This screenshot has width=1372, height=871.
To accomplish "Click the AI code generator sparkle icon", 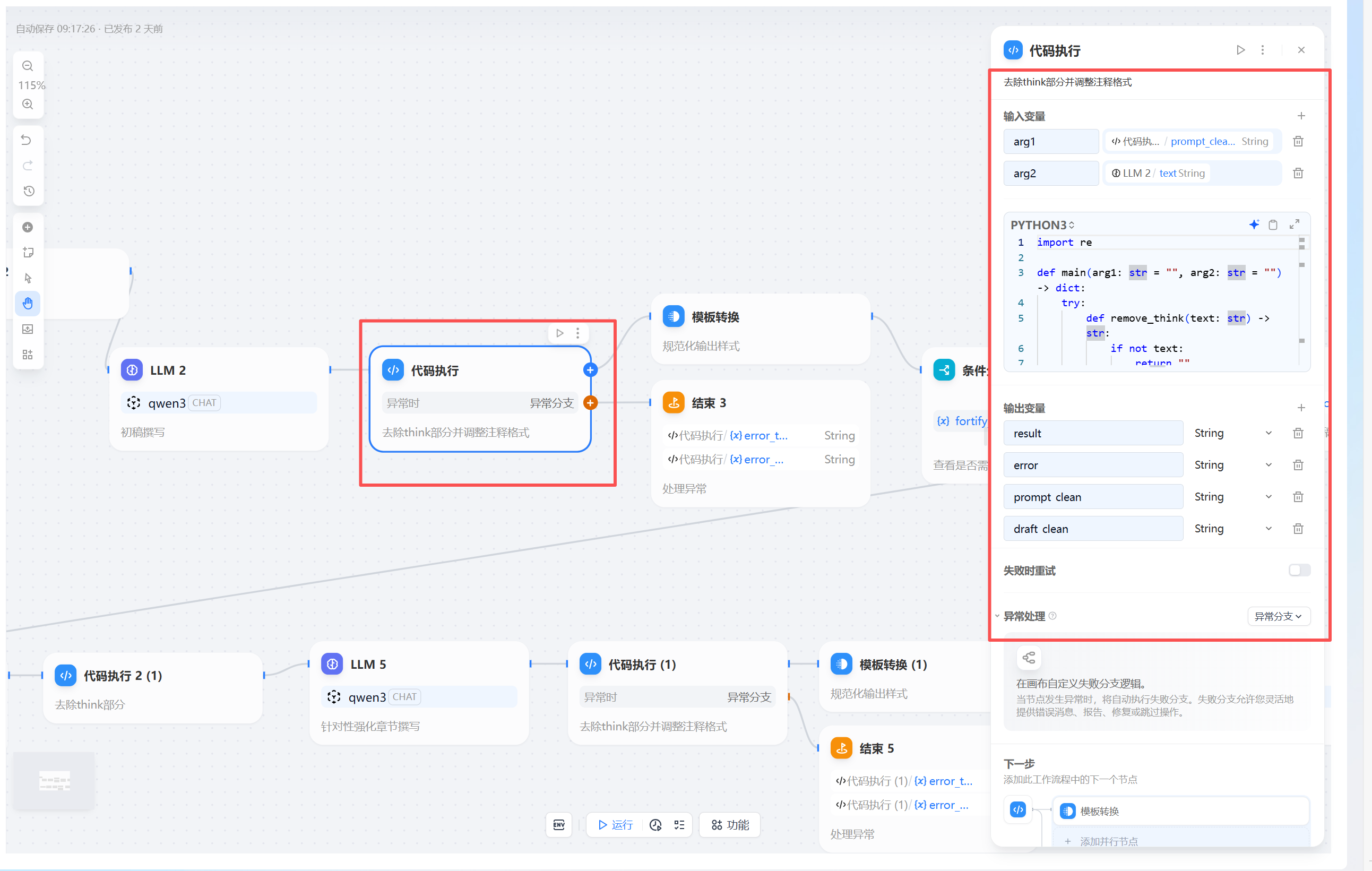I will (x=1254, y=225).
